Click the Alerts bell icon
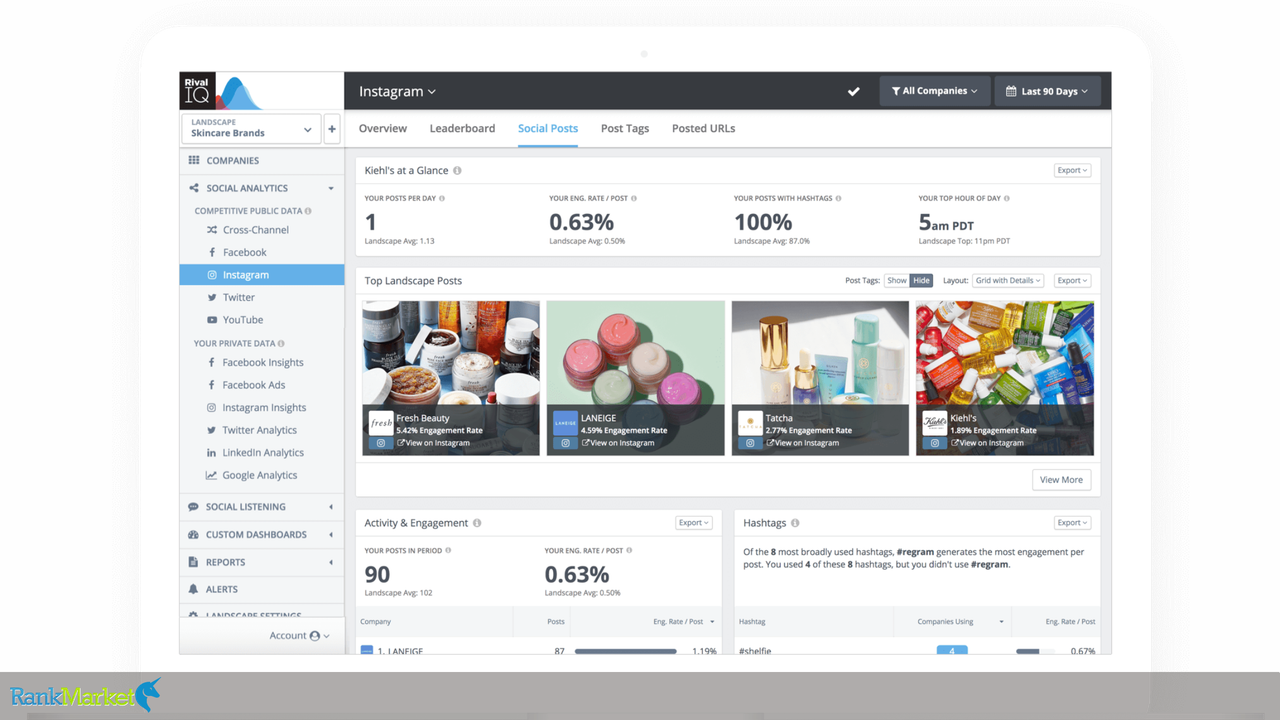1280x720 pixels. pyautogui.click(x=193, y=589)
